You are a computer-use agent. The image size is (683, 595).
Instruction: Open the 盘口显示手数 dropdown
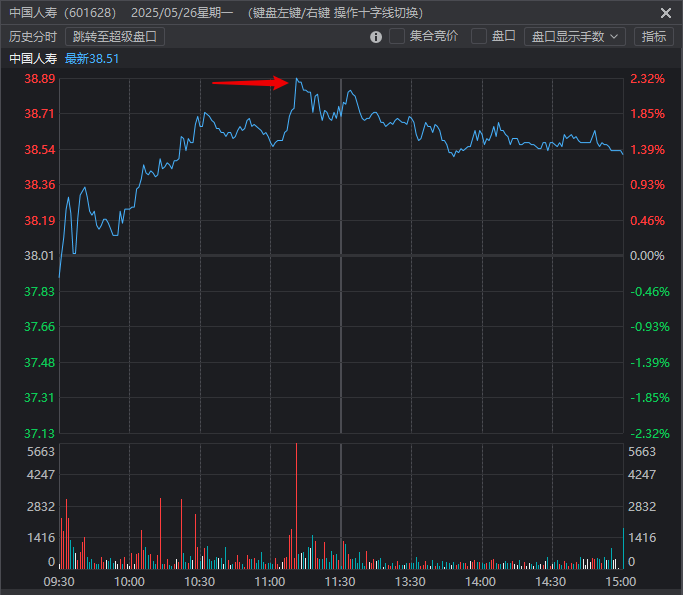pos(574,37)
